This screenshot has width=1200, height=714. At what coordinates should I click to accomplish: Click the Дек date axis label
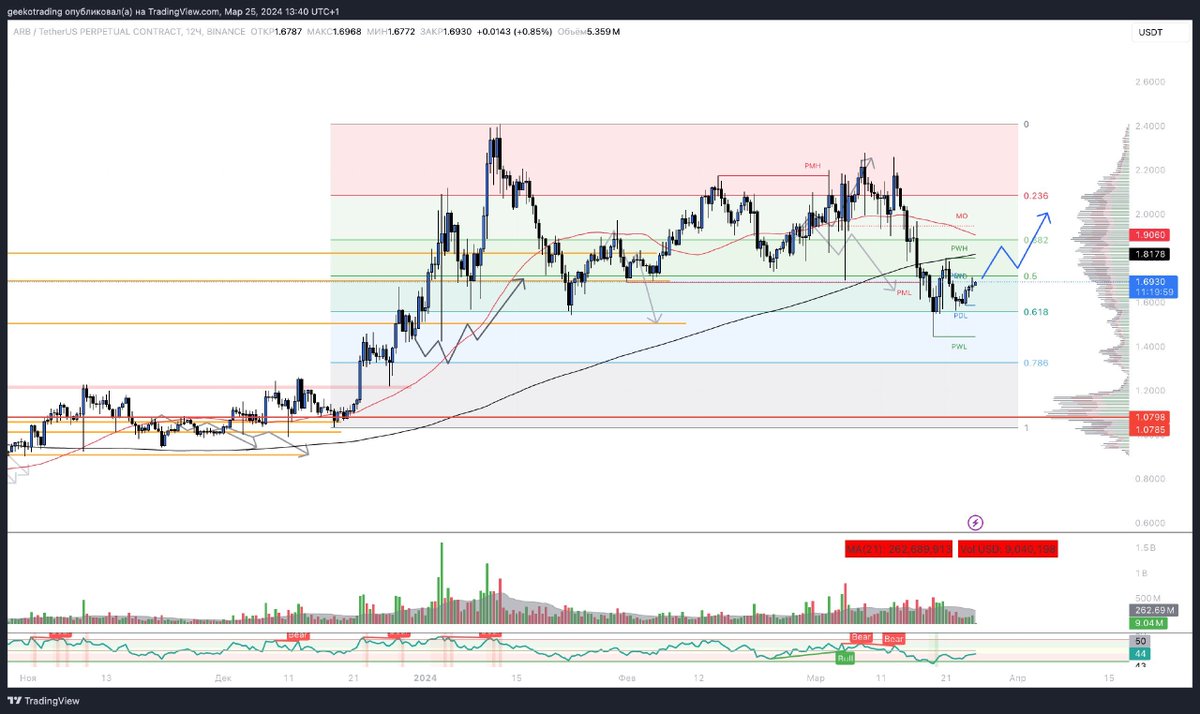click(x=223, y=677)
